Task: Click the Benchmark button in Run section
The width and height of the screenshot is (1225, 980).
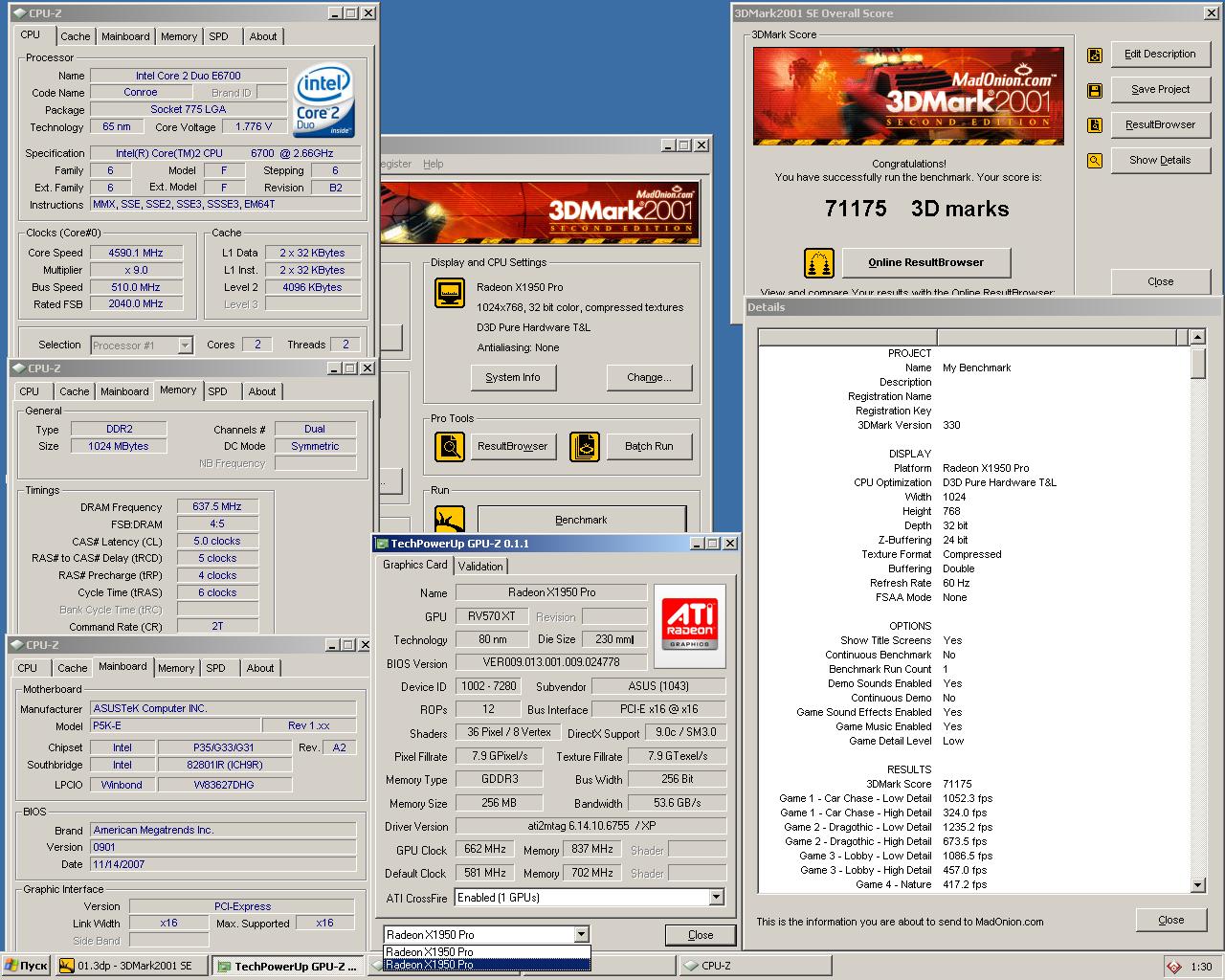Action: [x=581, y=520]
